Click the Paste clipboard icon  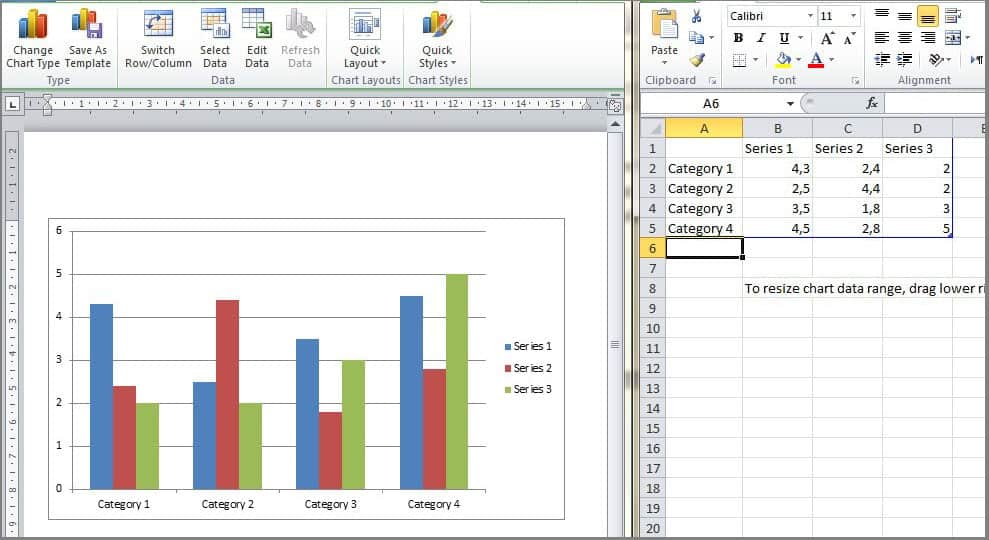point(664,25)
